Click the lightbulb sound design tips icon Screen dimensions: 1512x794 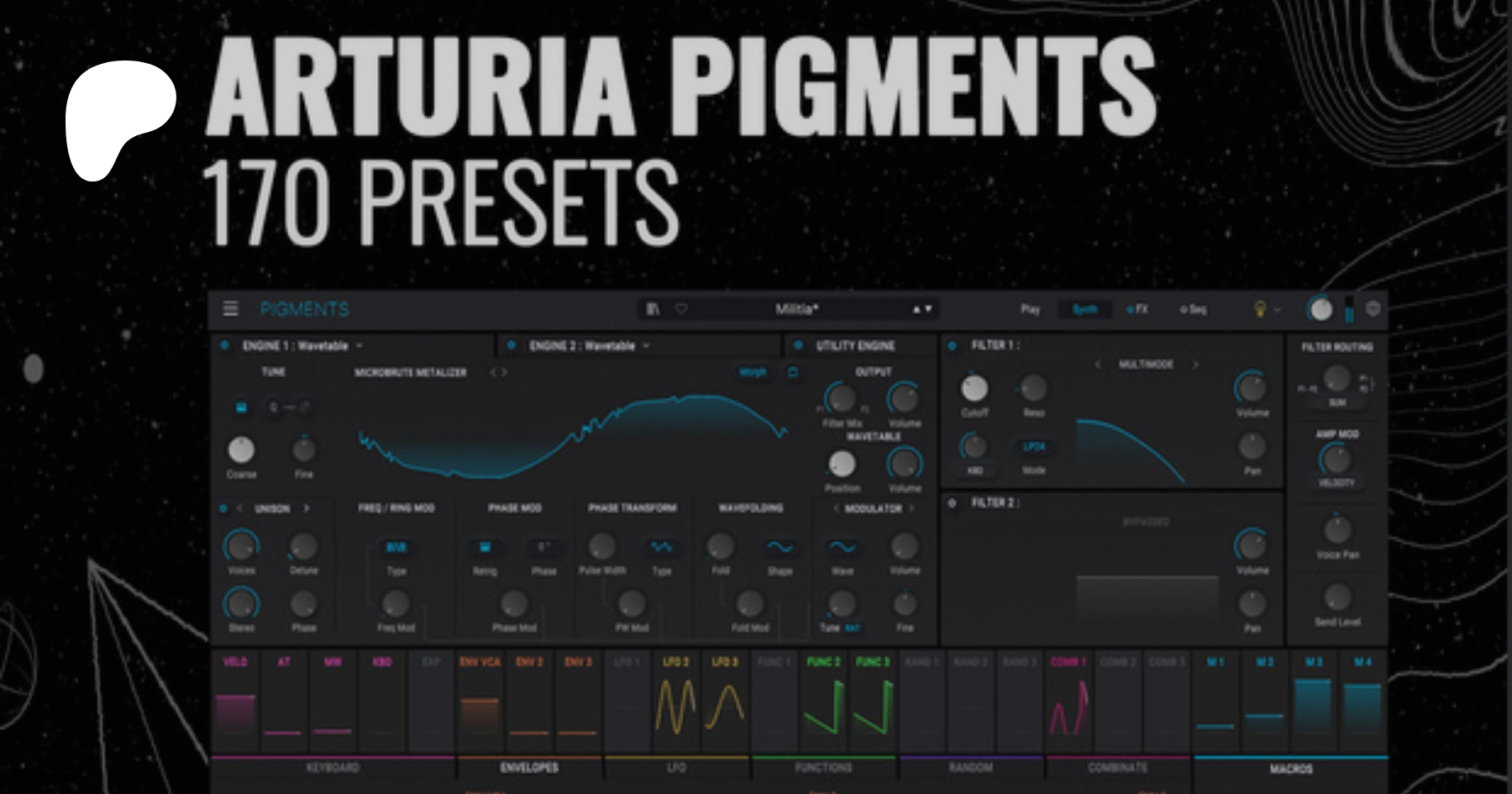click(1259, 310)
